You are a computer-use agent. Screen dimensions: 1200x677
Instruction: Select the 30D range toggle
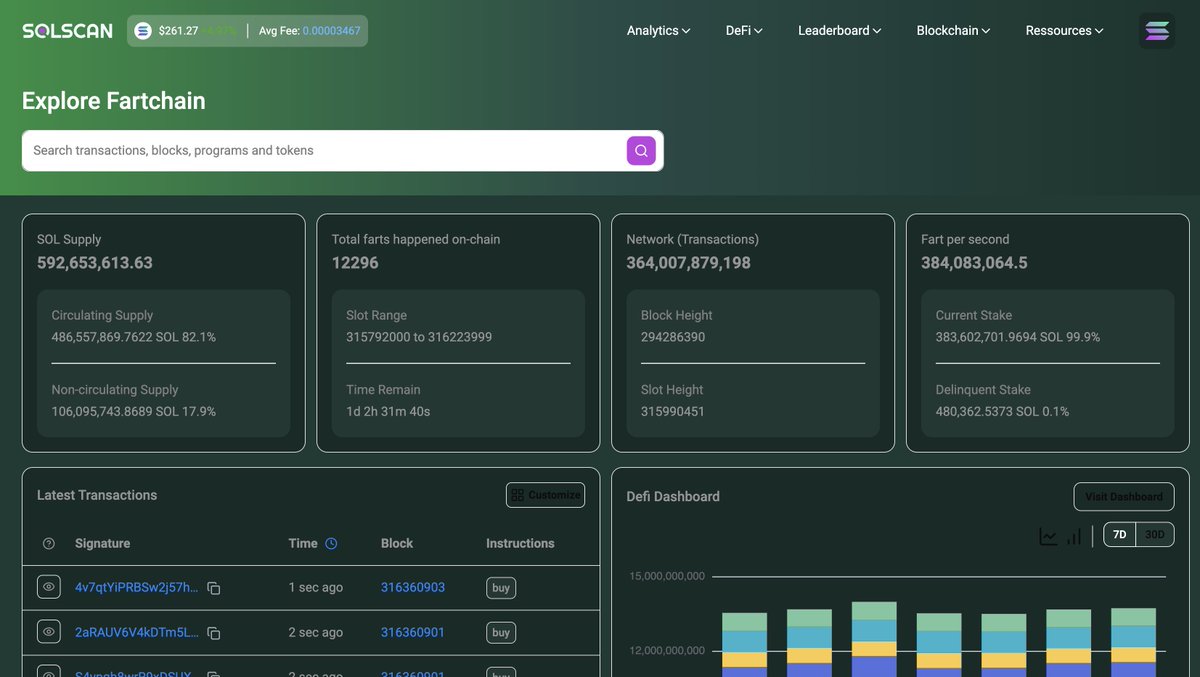pyautogui.click(x=1155, y=535)
